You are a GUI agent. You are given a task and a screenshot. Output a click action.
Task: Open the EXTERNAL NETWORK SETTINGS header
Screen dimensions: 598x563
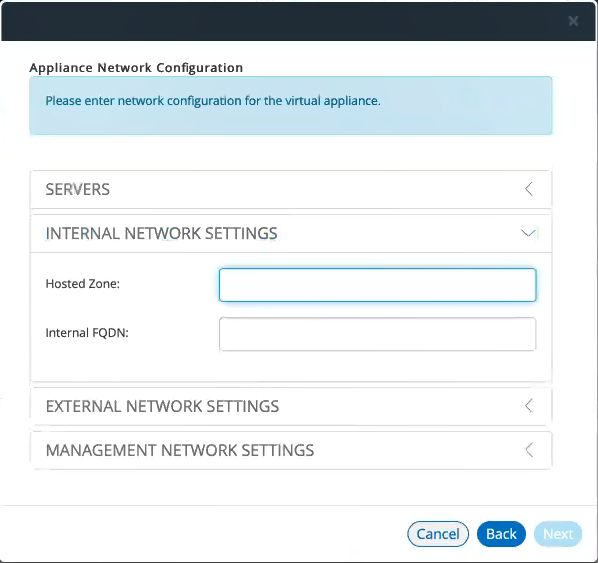pyautogui.click(x=291, y=406)
